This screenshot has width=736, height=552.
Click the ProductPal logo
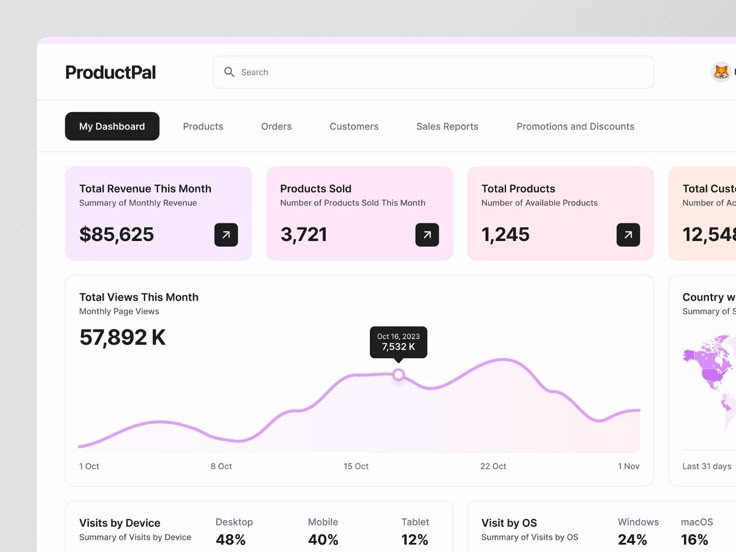[x=110, y=72]
